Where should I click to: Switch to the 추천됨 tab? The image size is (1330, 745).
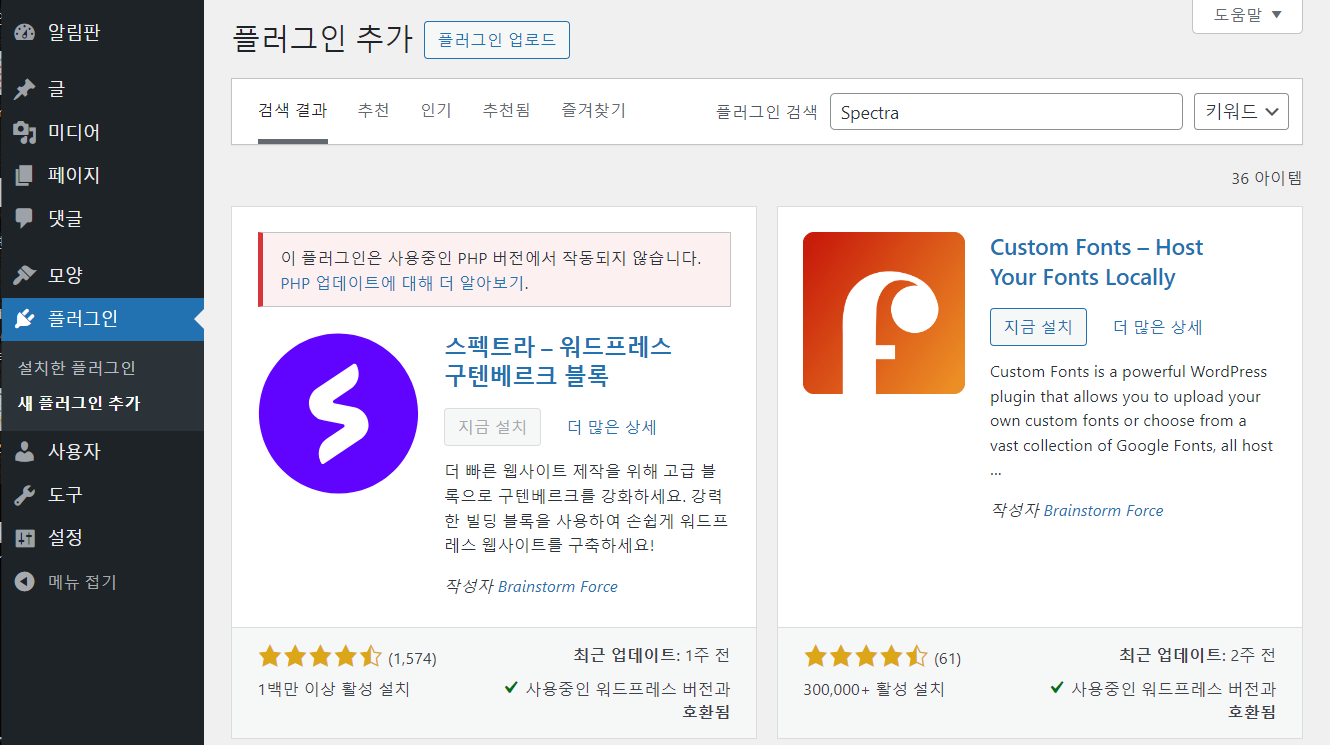point(506,111)
